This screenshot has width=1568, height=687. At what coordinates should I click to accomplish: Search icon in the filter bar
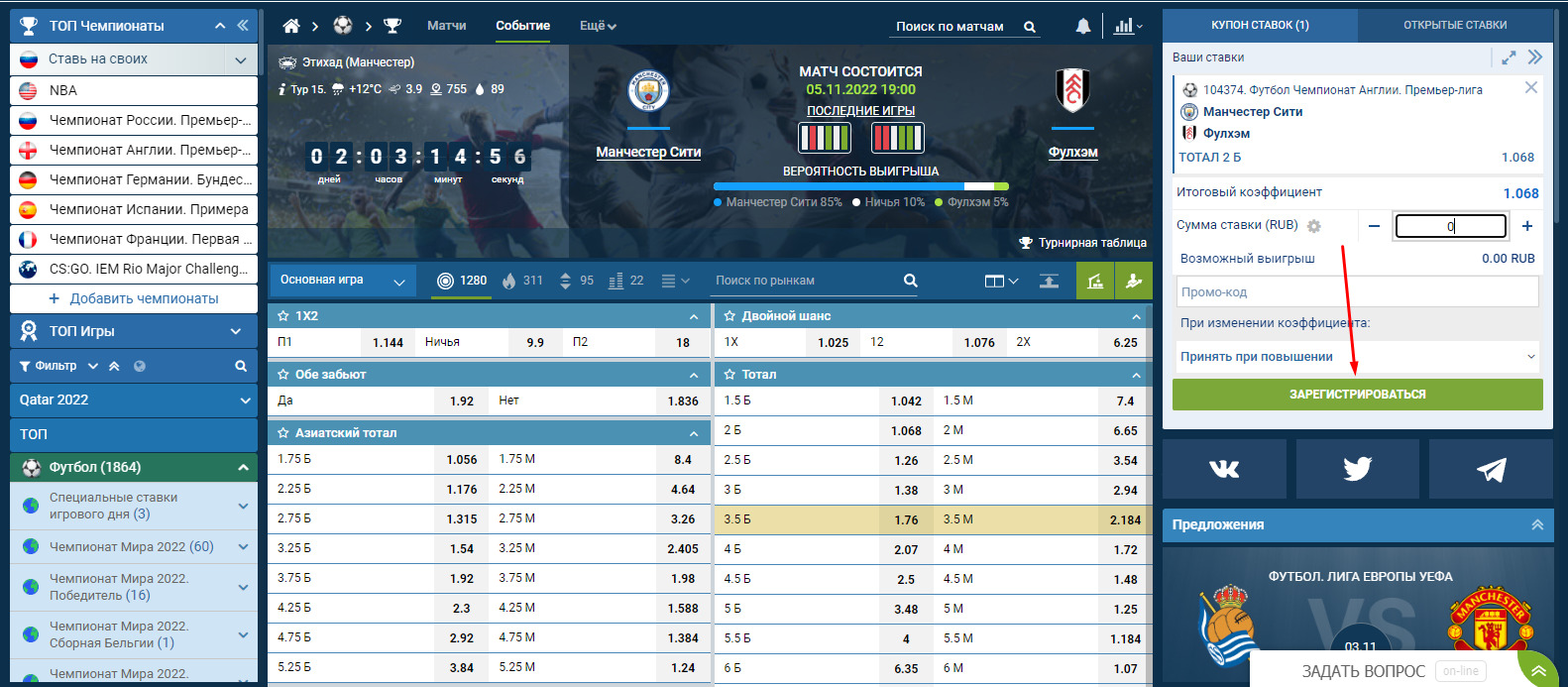click(x=241, y=366)
